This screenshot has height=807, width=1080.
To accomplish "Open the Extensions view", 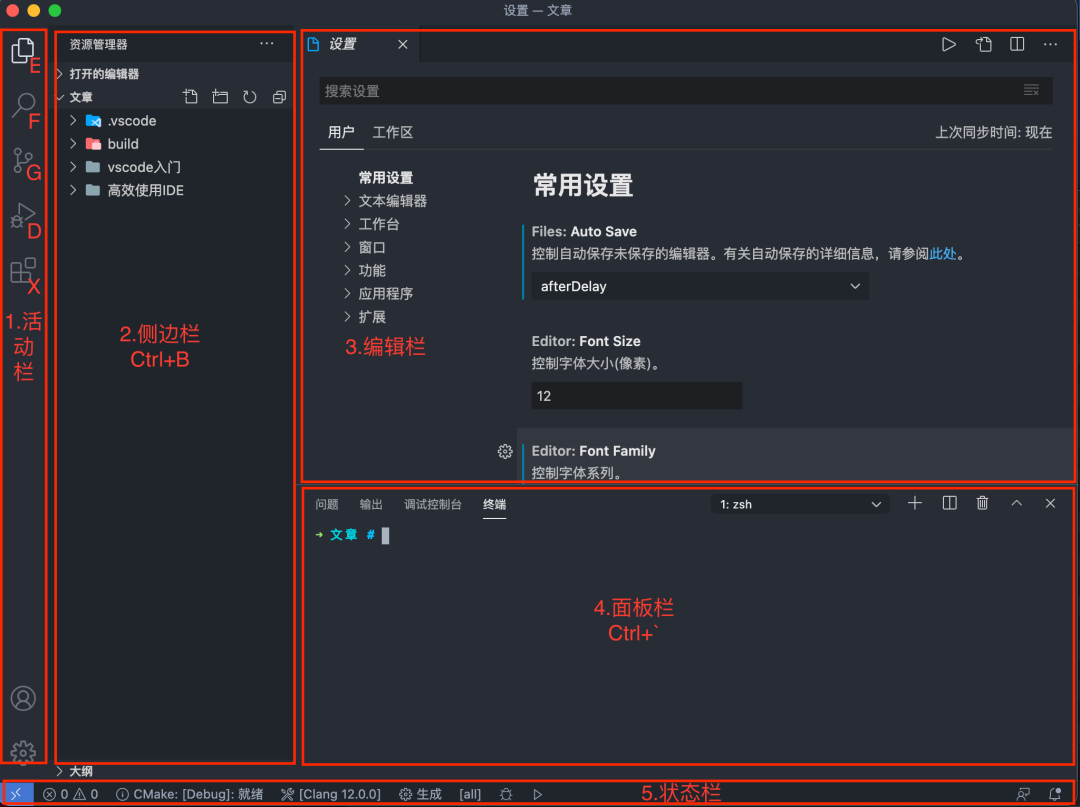I will coord(23,271).
